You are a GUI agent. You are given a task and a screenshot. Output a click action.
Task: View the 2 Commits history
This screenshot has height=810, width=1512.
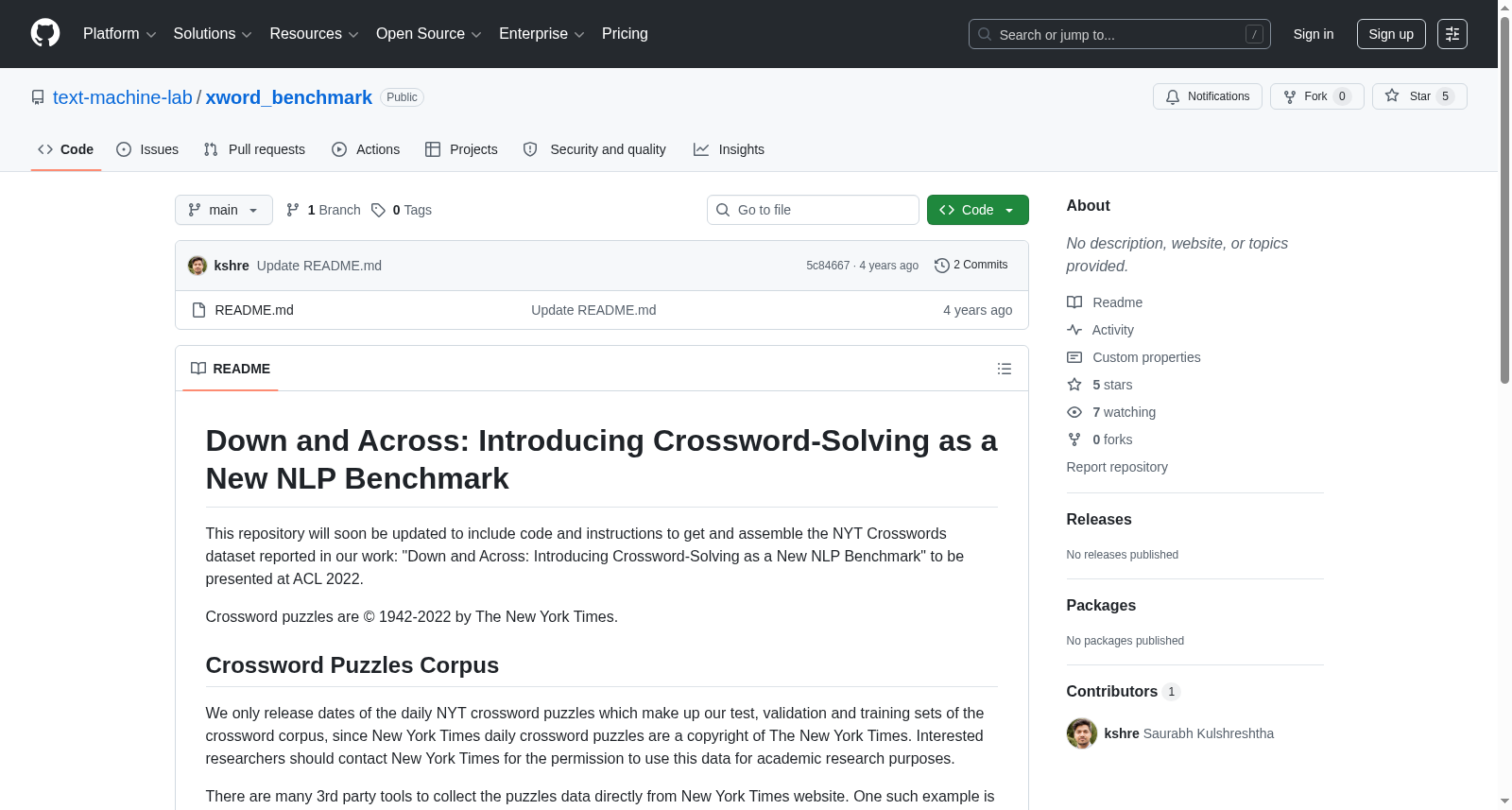point(971,266)
